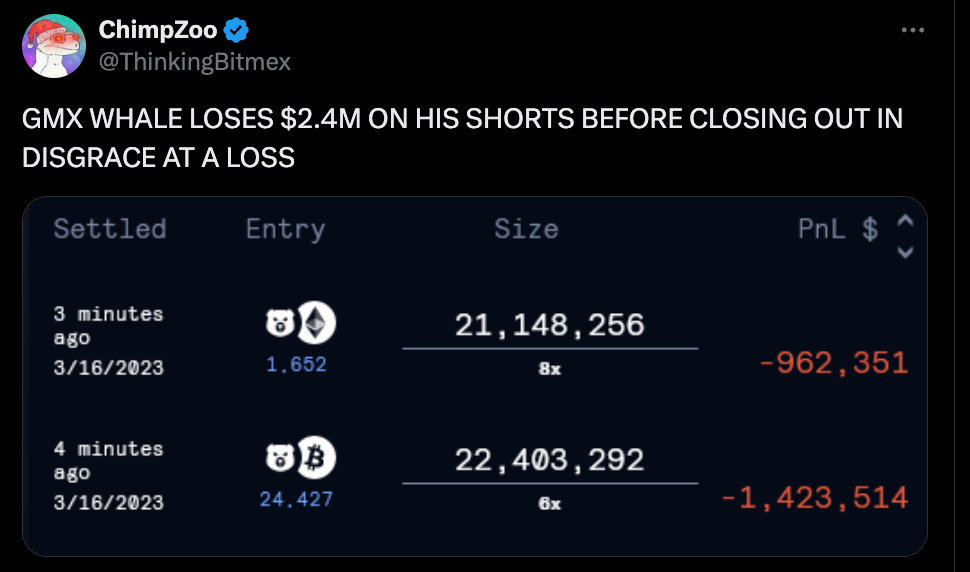Click the bear icon in the BTC row

click(280, 458)
